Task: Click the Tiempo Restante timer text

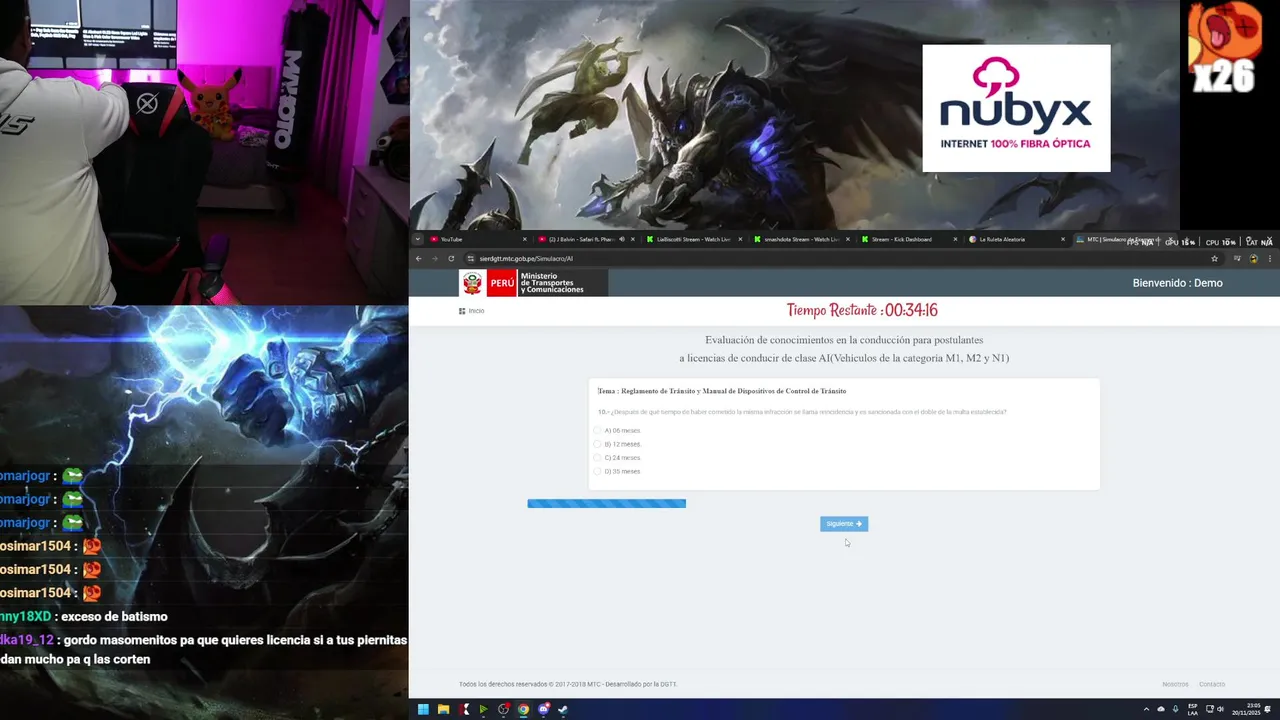Action: [862, 310]
